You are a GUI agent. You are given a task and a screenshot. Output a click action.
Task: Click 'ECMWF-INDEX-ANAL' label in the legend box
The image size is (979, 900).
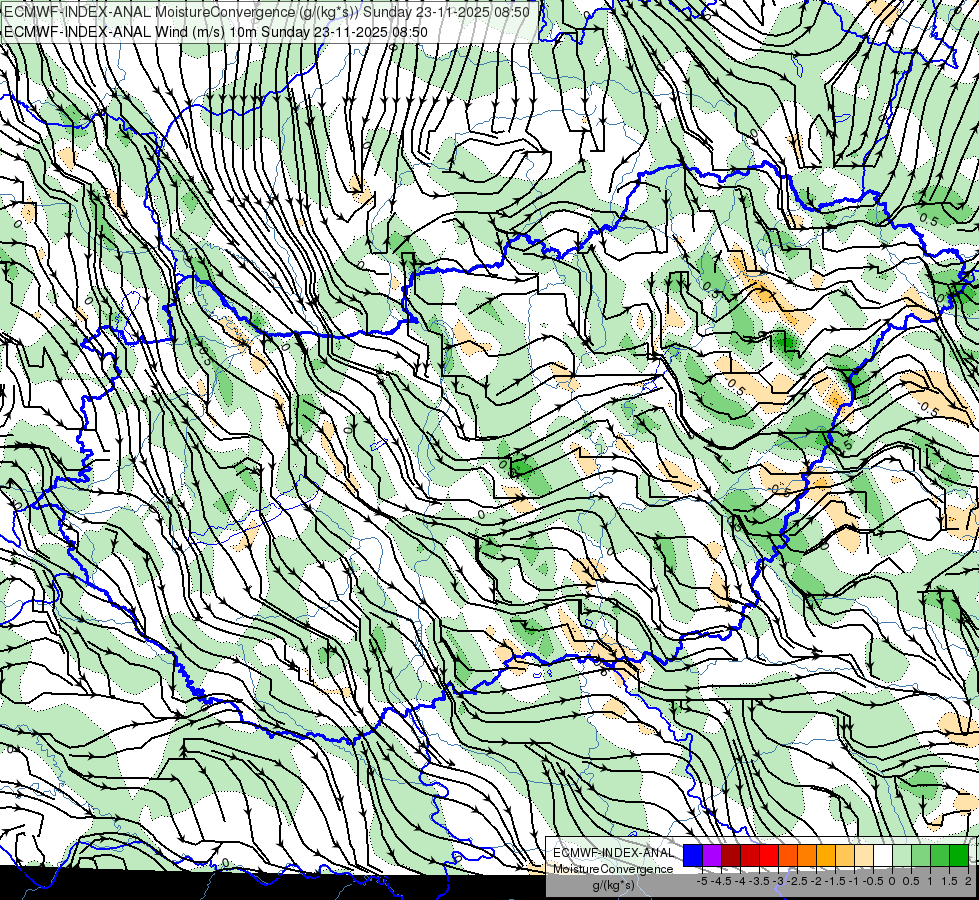pos(613,853)
